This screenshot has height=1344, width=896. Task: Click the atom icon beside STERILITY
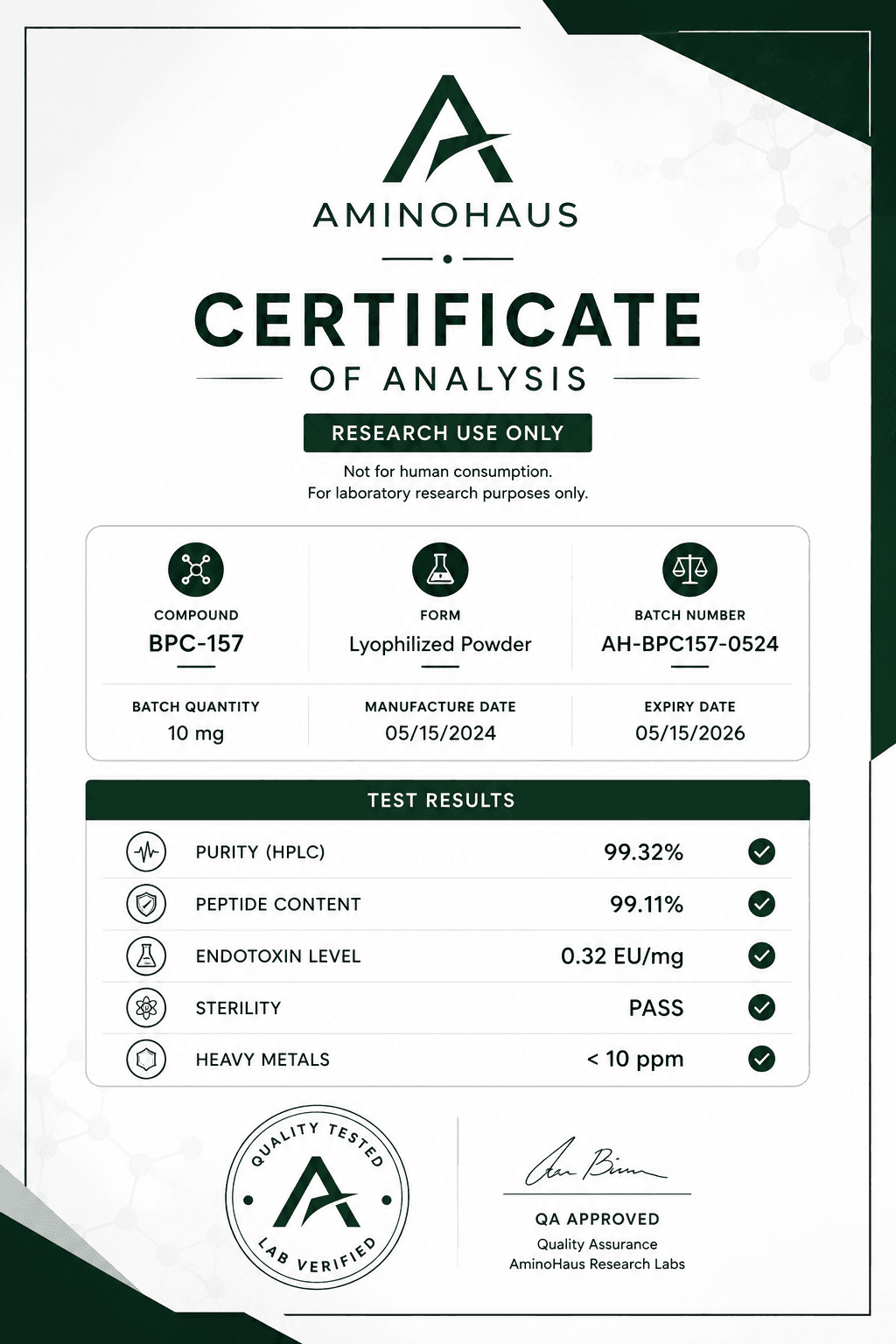[x=146, y=1008]
